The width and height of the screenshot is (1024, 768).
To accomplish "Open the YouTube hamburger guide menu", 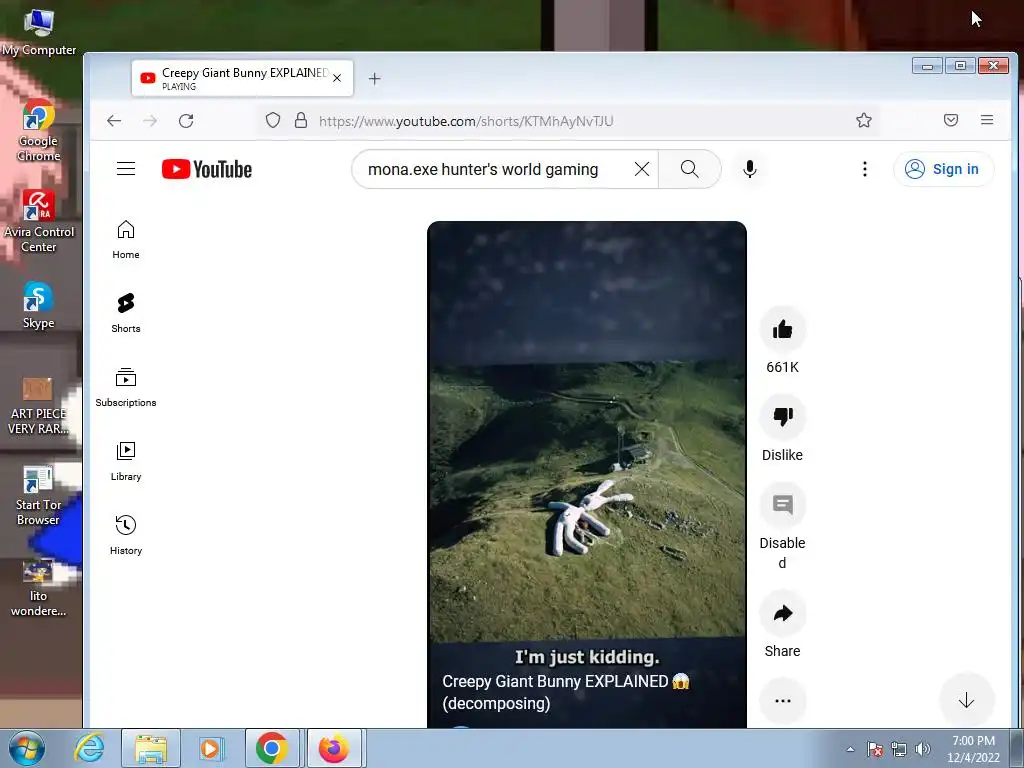I will point(126,169).
